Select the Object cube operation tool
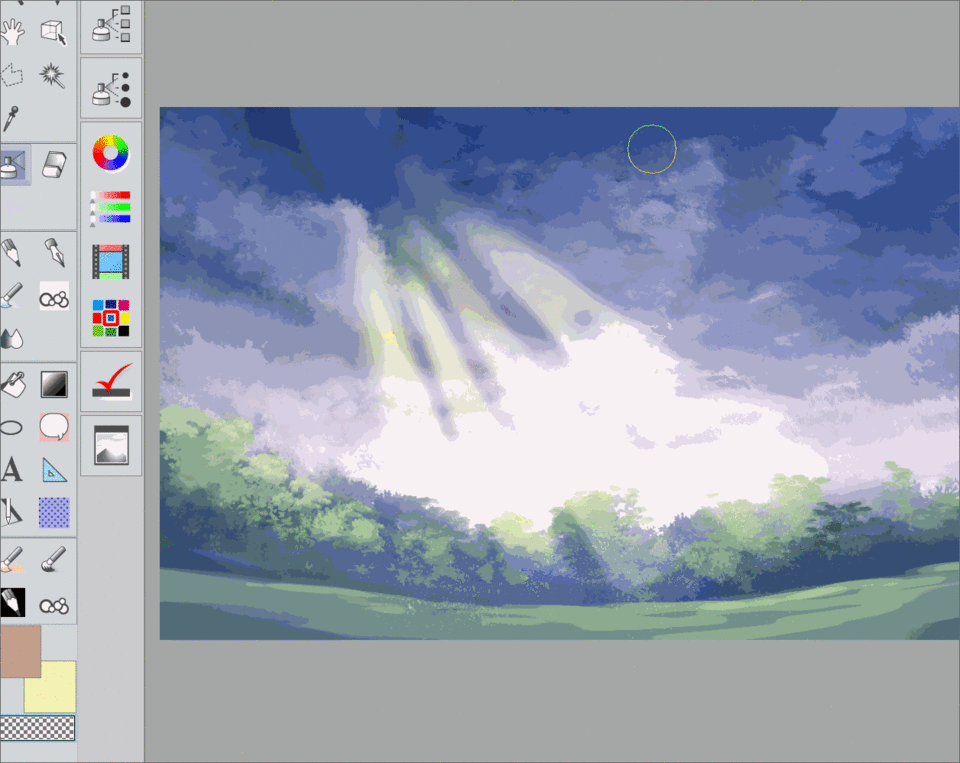960x763 pixels. click(x=53, y=32)
